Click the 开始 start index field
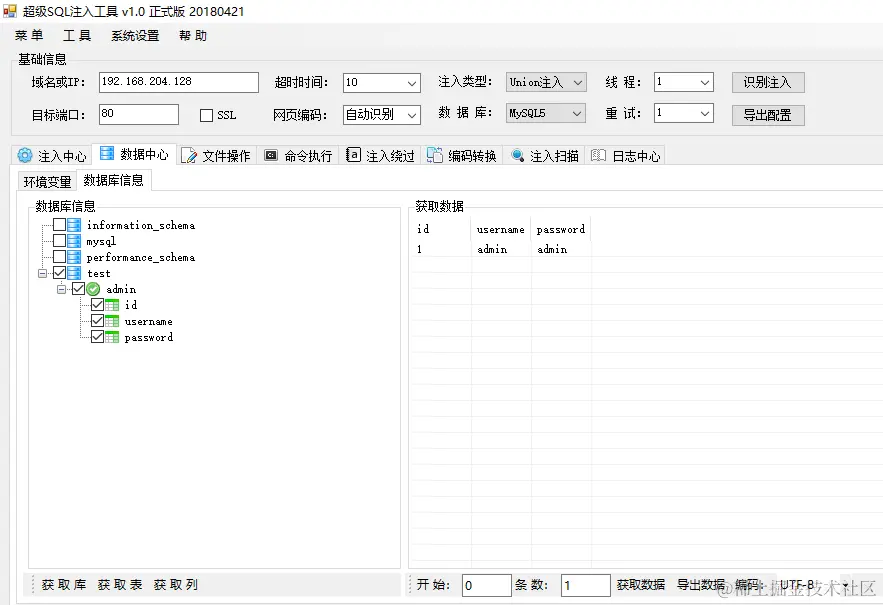The image size is (883, 605). pyautogui.click(x=487, y=585)
